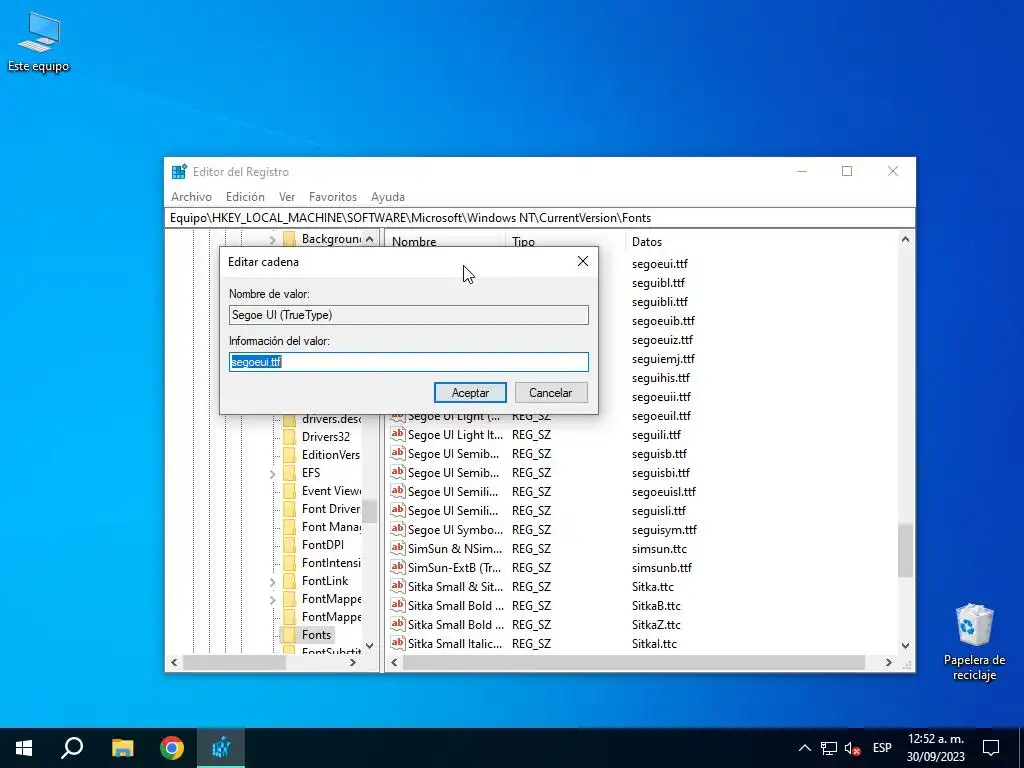Click values list horizontal scrollbar thumb
Screen dimensions: 1024x768
pyautogui.click(x=633, y=662)
